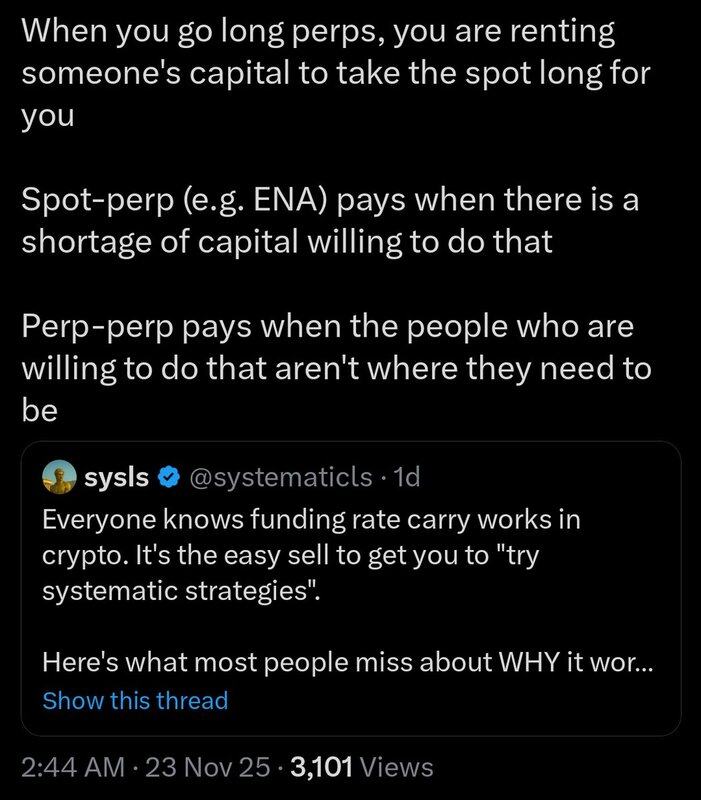Click the "sysls" display name

117,478
